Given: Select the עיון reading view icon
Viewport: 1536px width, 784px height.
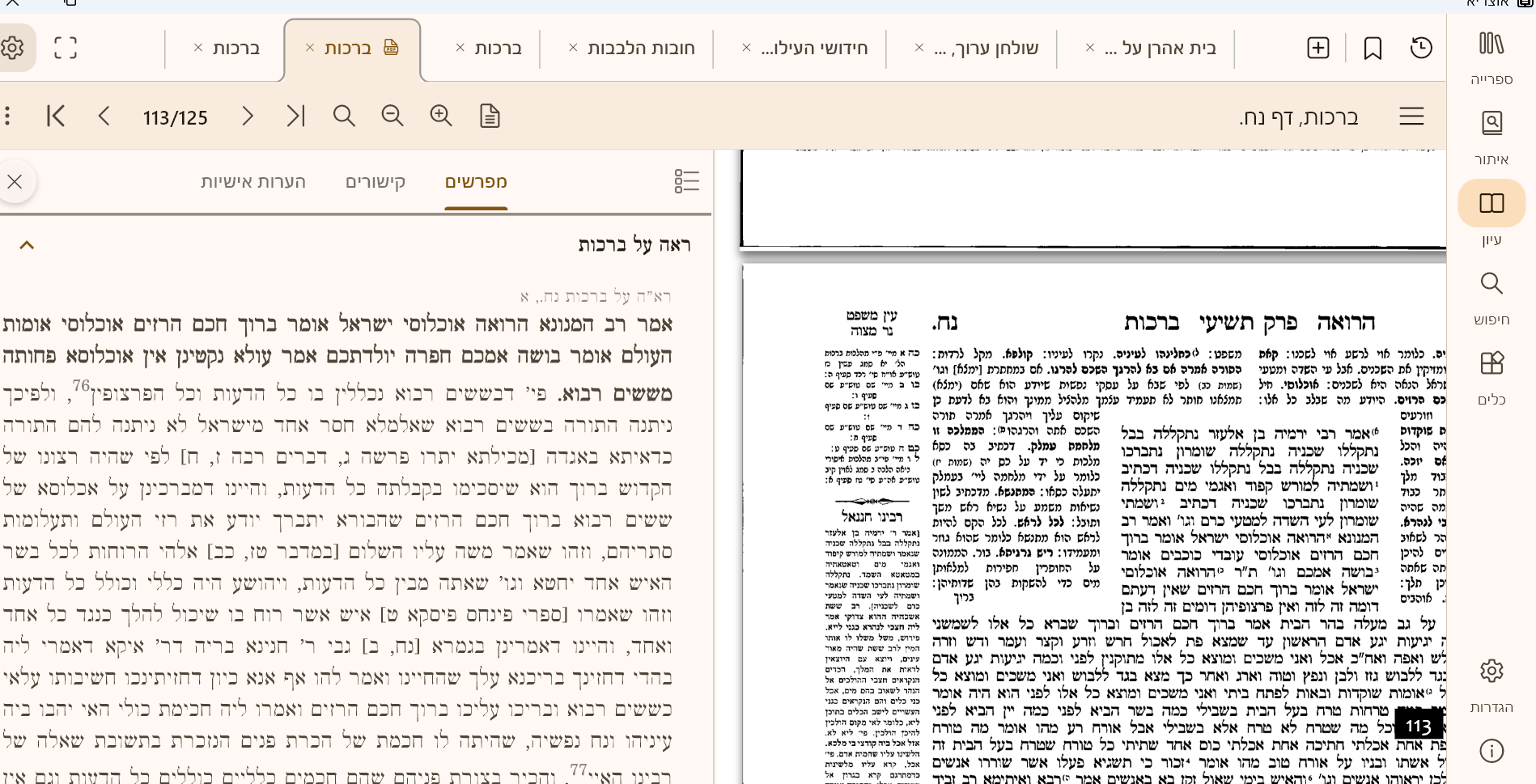Looking at the screenshot, I should (x=1491, y=203).
